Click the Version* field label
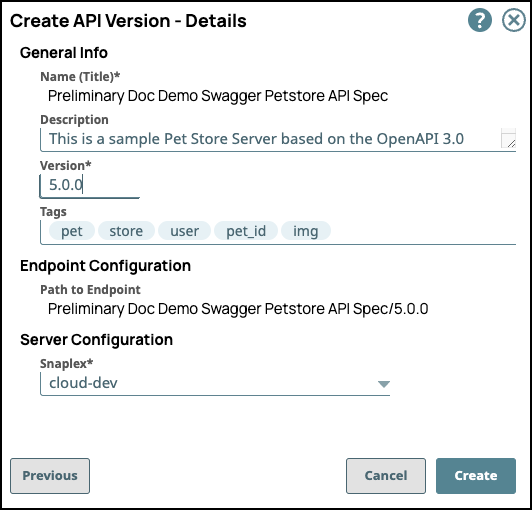This screenshot has height=510, width=532. point(65,166)
